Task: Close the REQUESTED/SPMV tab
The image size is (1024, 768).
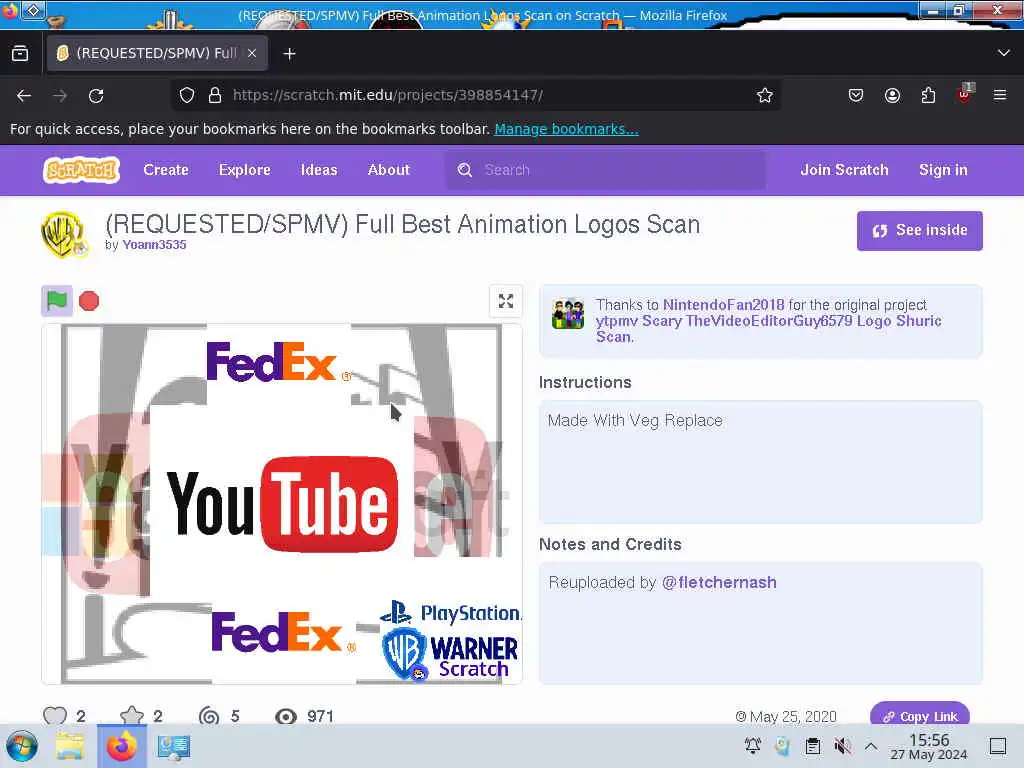Action: pos(252,54)
